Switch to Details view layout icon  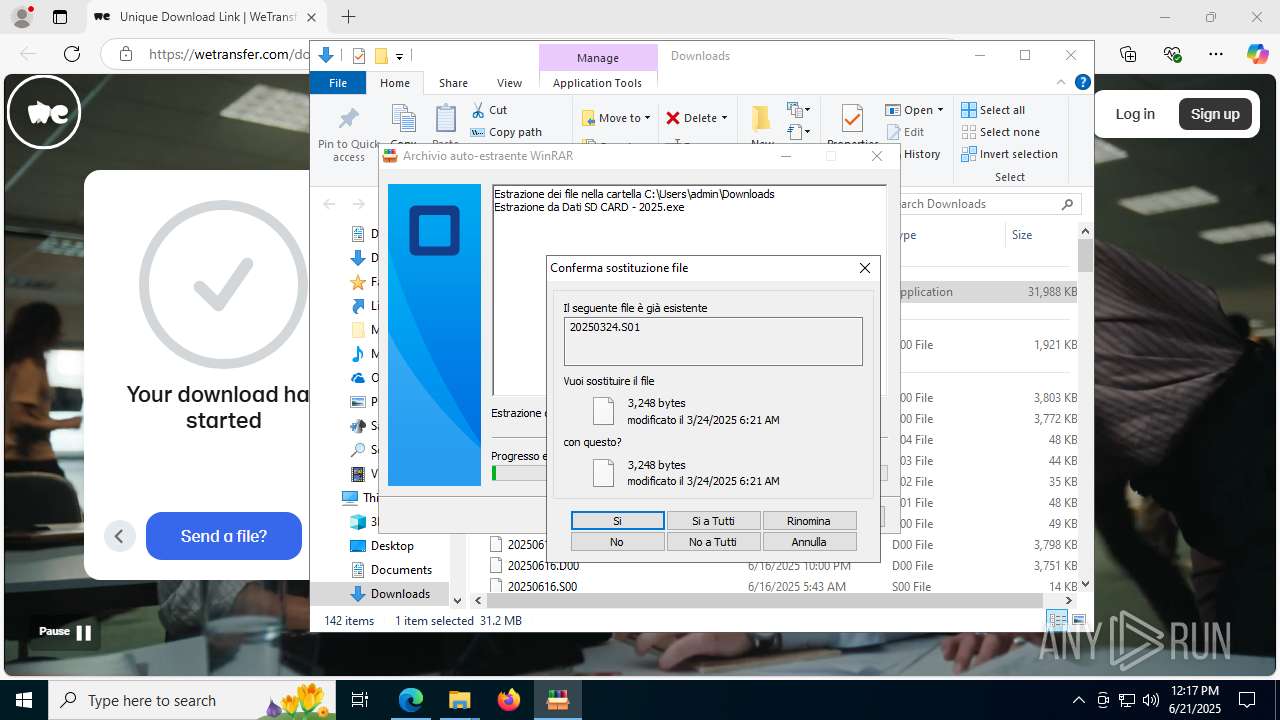1058,621
